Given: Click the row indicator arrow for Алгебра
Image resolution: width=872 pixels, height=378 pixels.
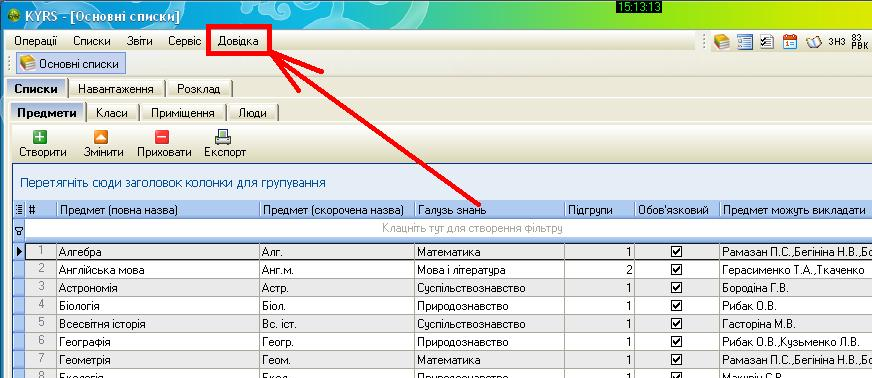Looking at the screenshot, I should pyautogui.click(x=19, y=252).
